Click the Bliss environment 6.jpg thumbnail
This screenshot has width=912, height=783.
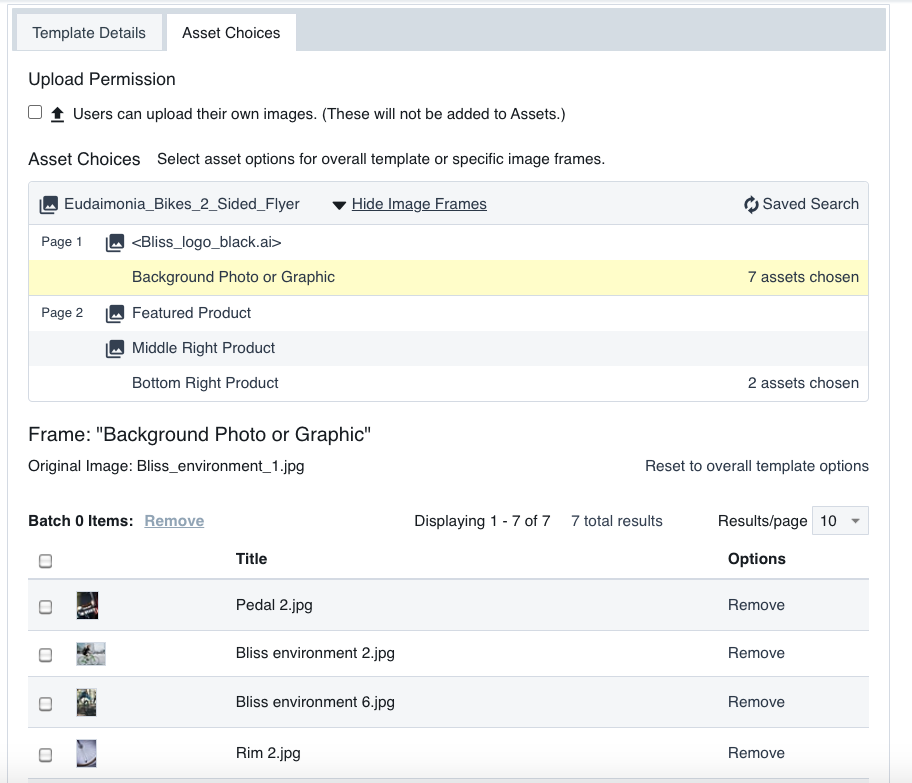pos(86,702)
